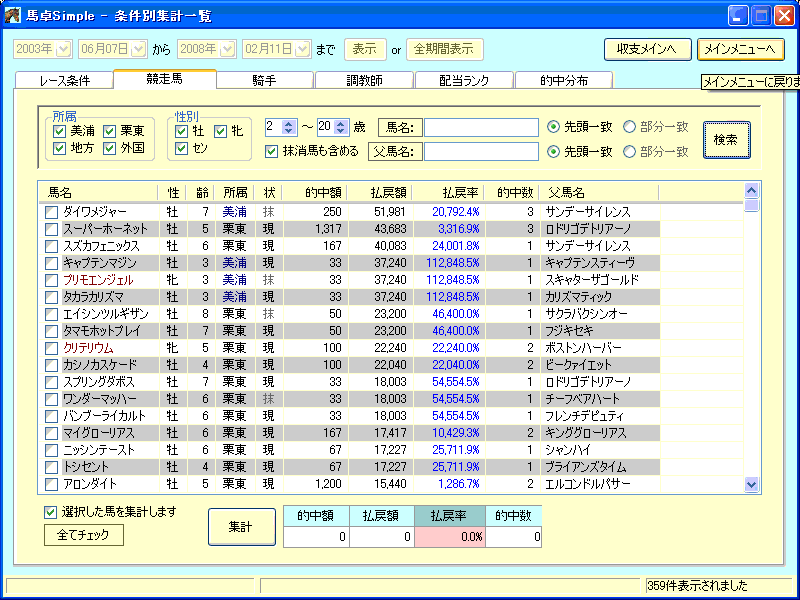
Task: Click the 馬名 input field
Action: 481,128
